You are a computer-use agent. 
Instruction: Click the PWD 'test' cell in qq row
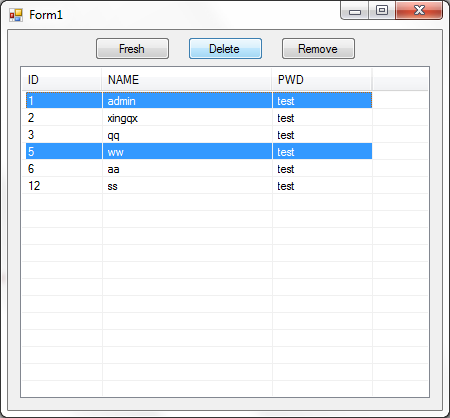tap(322, 135)
